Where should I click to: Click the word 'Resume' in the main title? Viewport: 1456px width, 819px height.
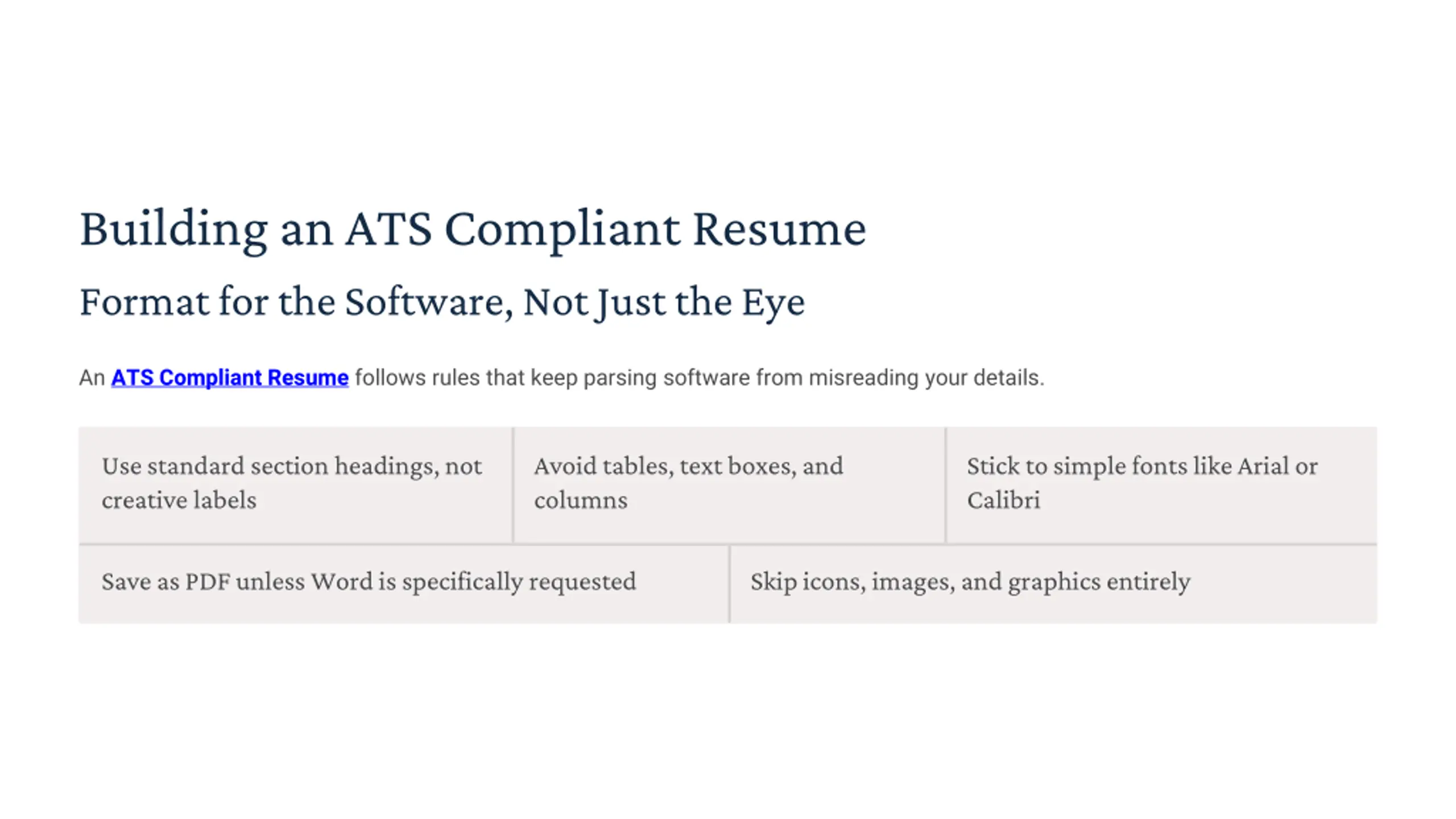click(x=779, y=229)
